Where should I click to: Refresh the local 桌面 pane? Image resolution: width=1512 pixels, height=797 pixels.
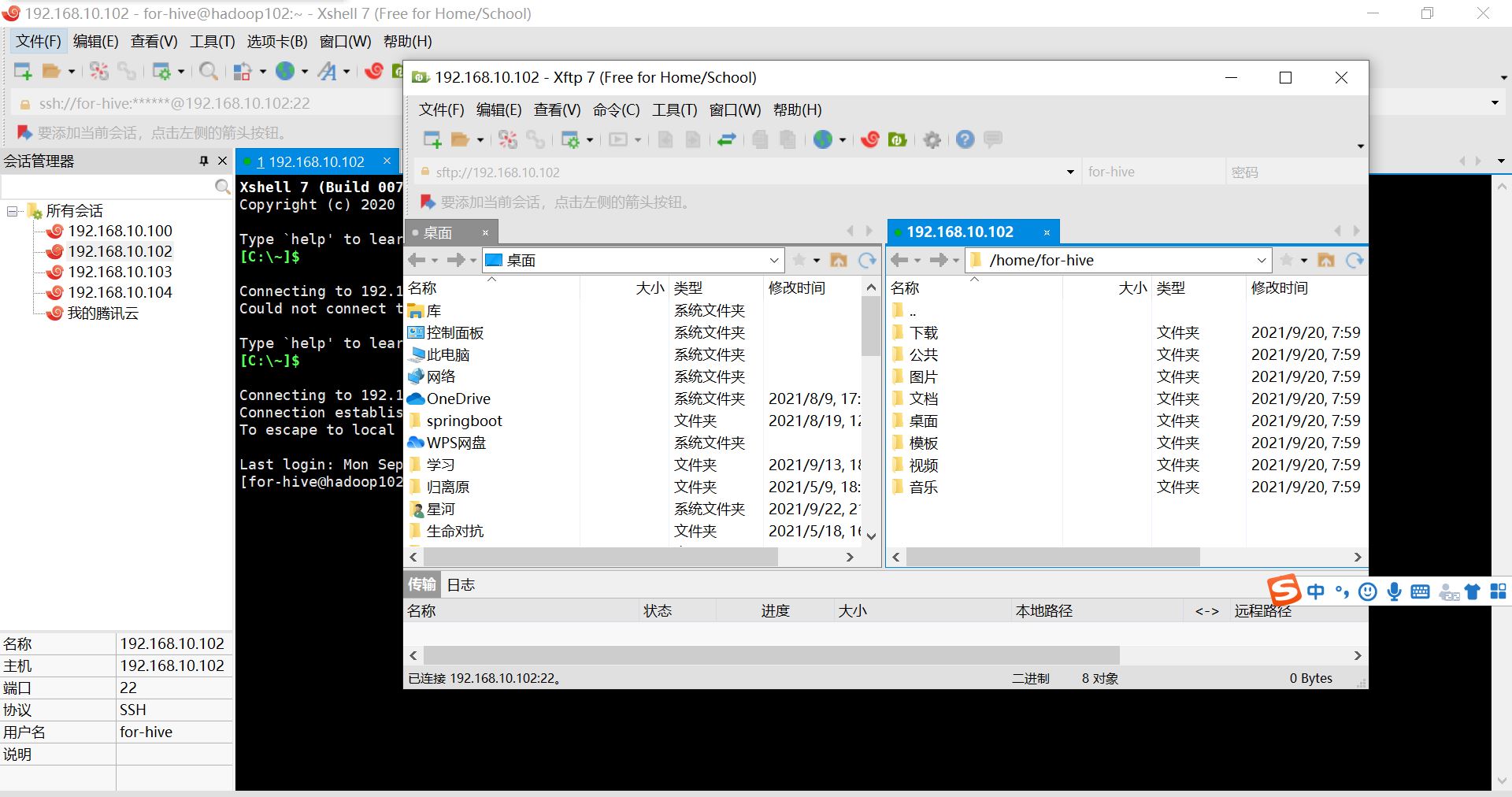tap(867, 260)
